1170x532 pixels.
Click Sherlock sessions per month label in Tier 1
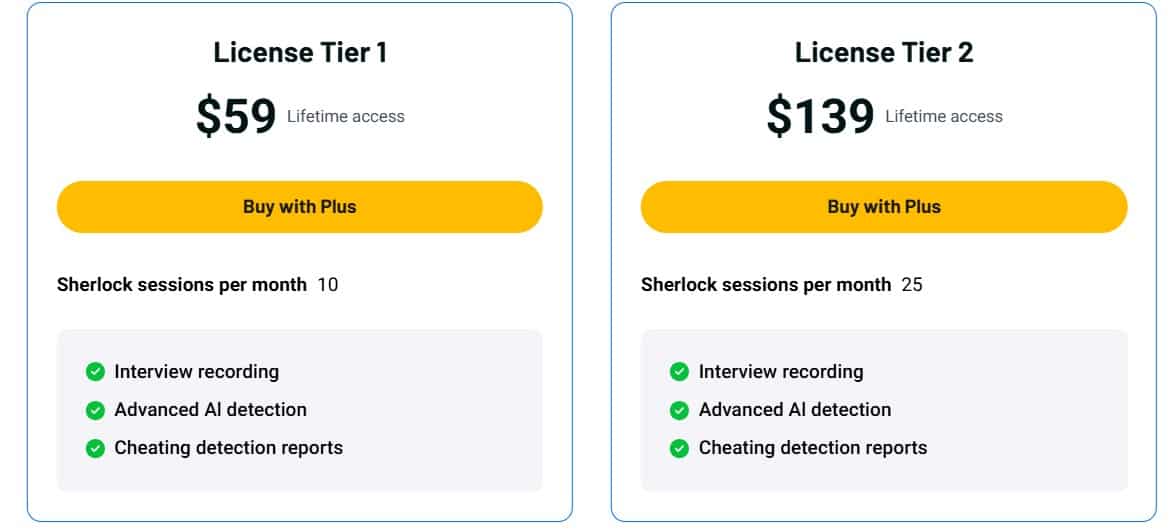[x=182, y=285]
